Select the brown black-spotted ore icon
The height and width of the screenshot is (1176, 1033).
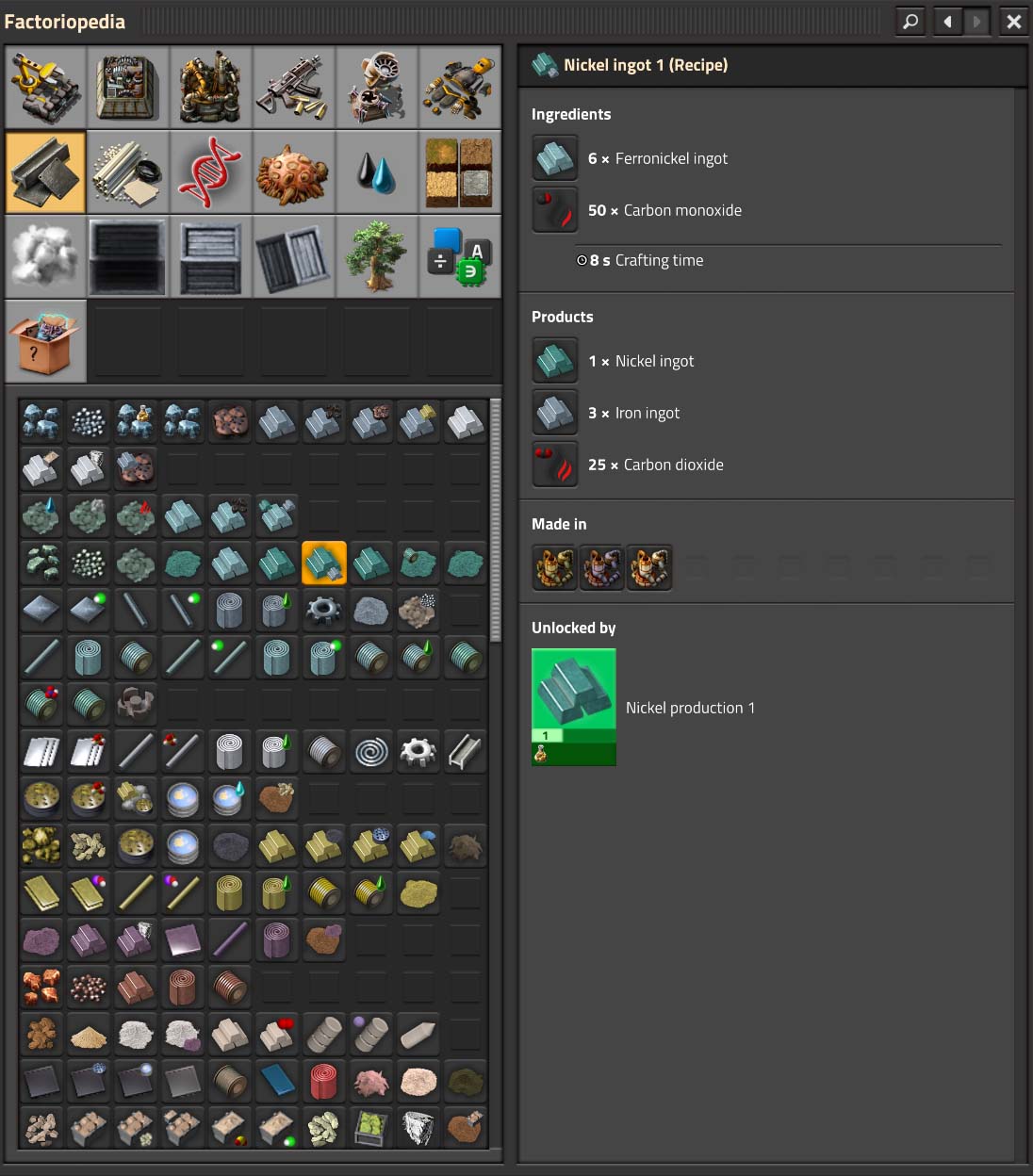(230, 421)
